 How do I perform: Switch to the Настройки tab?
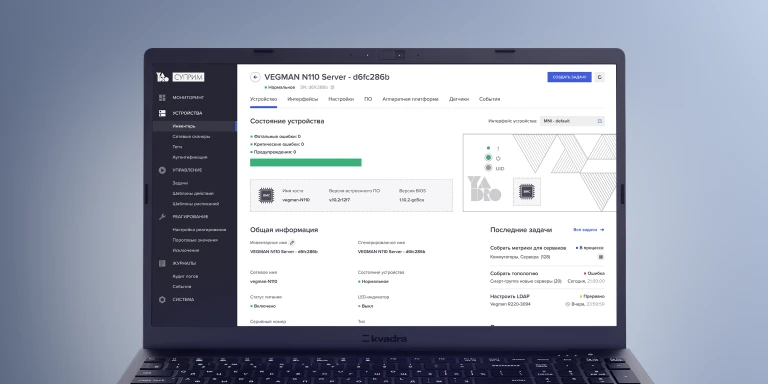tap(341, 99)
